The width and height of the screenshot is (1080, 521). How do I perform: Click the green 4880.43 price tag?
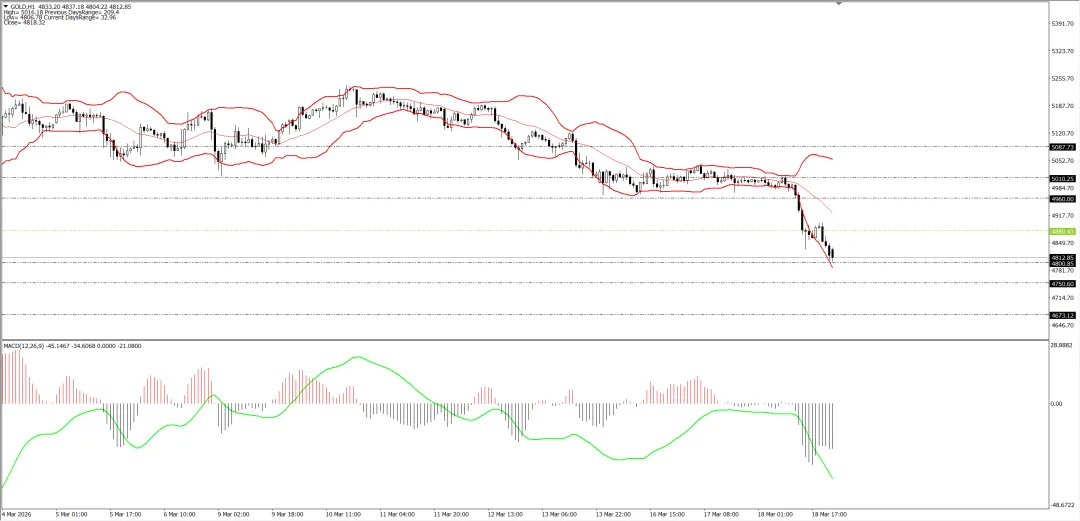click(1063, 231)
